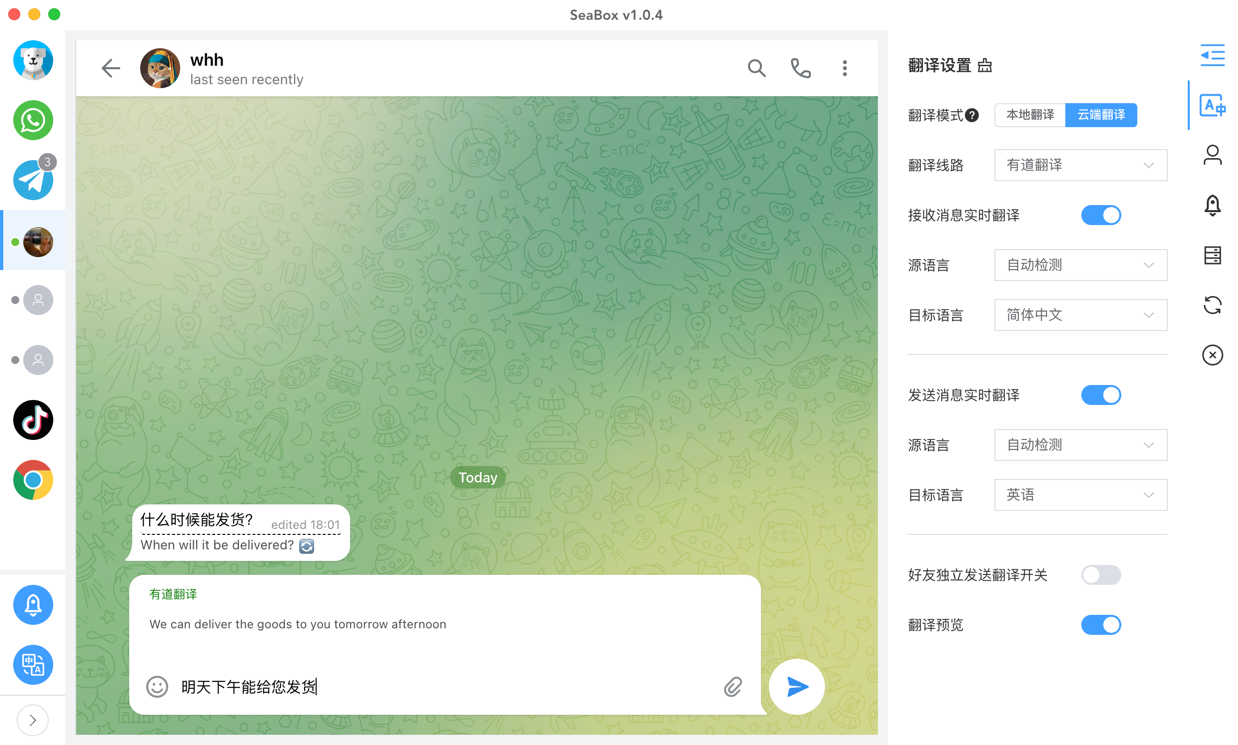Screen dimensions: 1238x745
Task: Show translation mode help tooltip
Action: (x=972, y=116)
